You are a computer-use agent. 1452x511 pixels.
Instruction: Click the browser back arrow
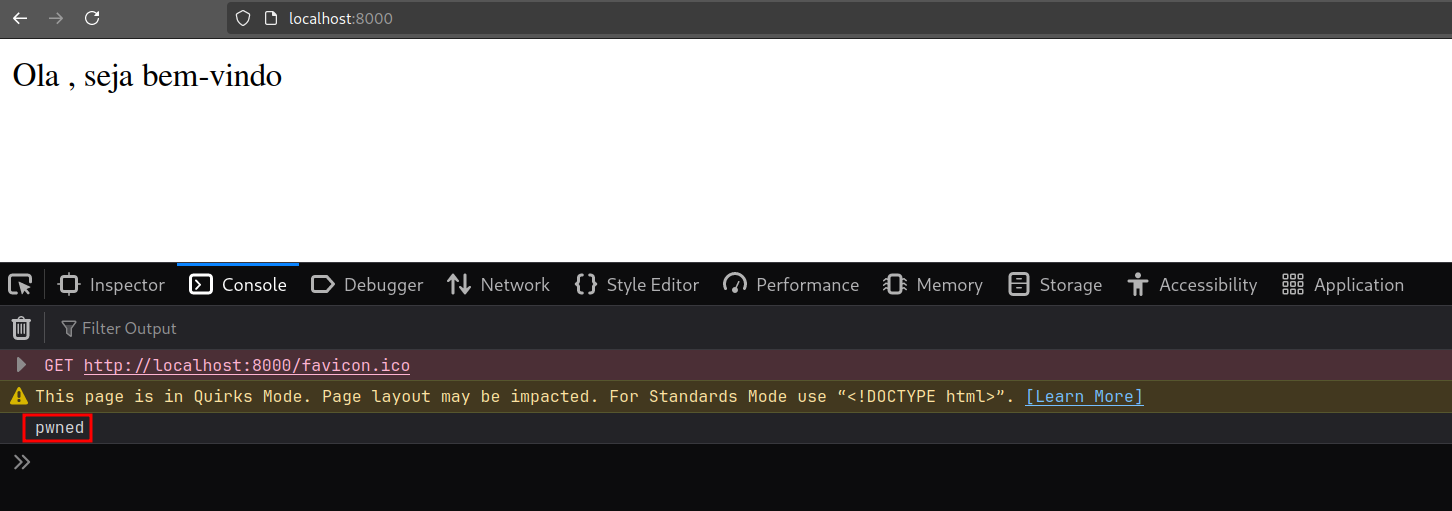(x=20, y=18)
